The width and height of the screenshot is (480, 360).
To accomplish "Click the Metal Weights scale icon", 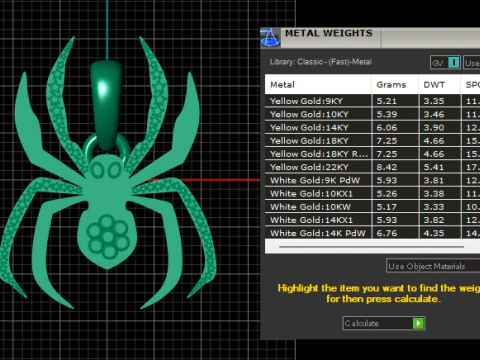I will (270, 37).
